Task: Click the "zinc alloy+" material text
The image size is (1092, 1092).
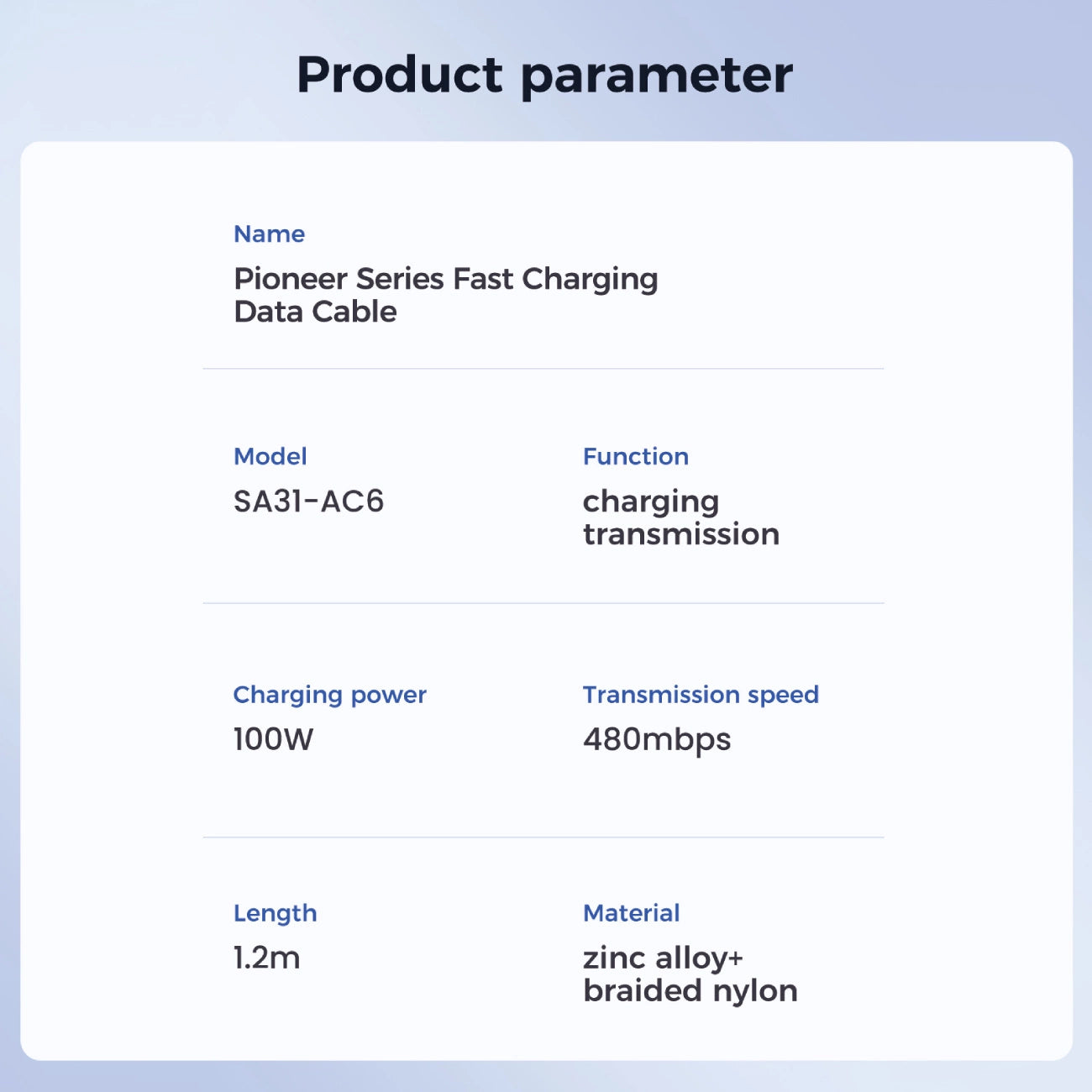Action: [x=663, y=958]
